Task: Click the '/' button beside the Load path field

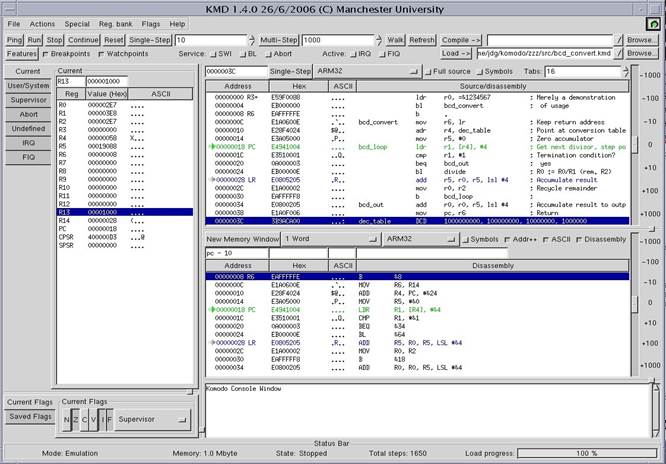Action: coord(619,54)
